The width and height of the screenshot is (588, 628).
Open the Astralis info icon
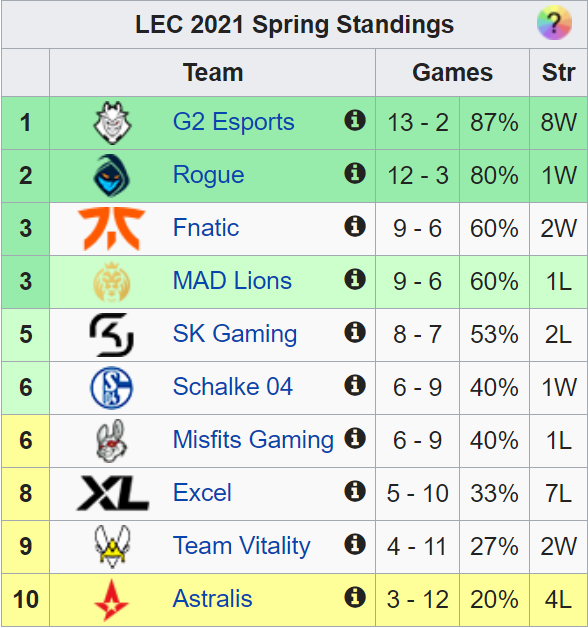point(355,598)
